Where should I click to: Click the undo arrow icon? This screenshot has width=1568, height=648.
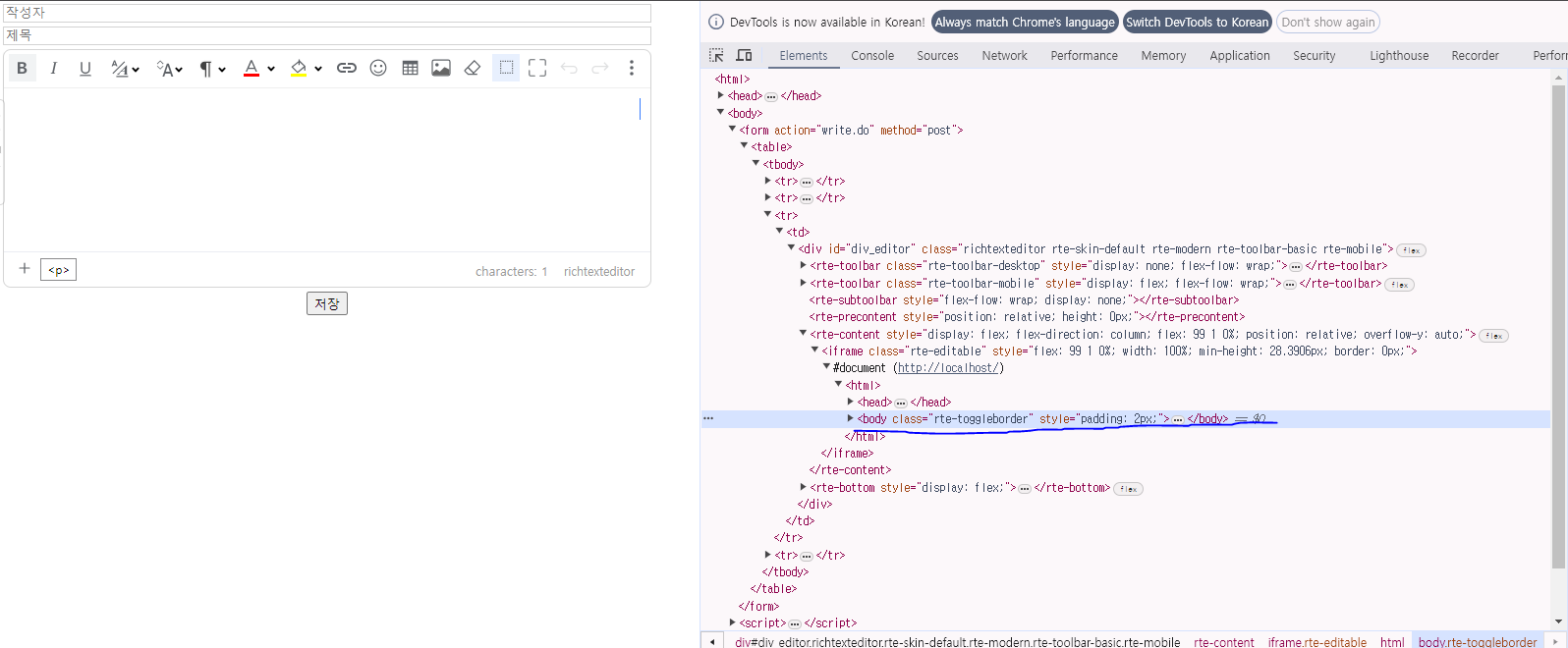569,69
